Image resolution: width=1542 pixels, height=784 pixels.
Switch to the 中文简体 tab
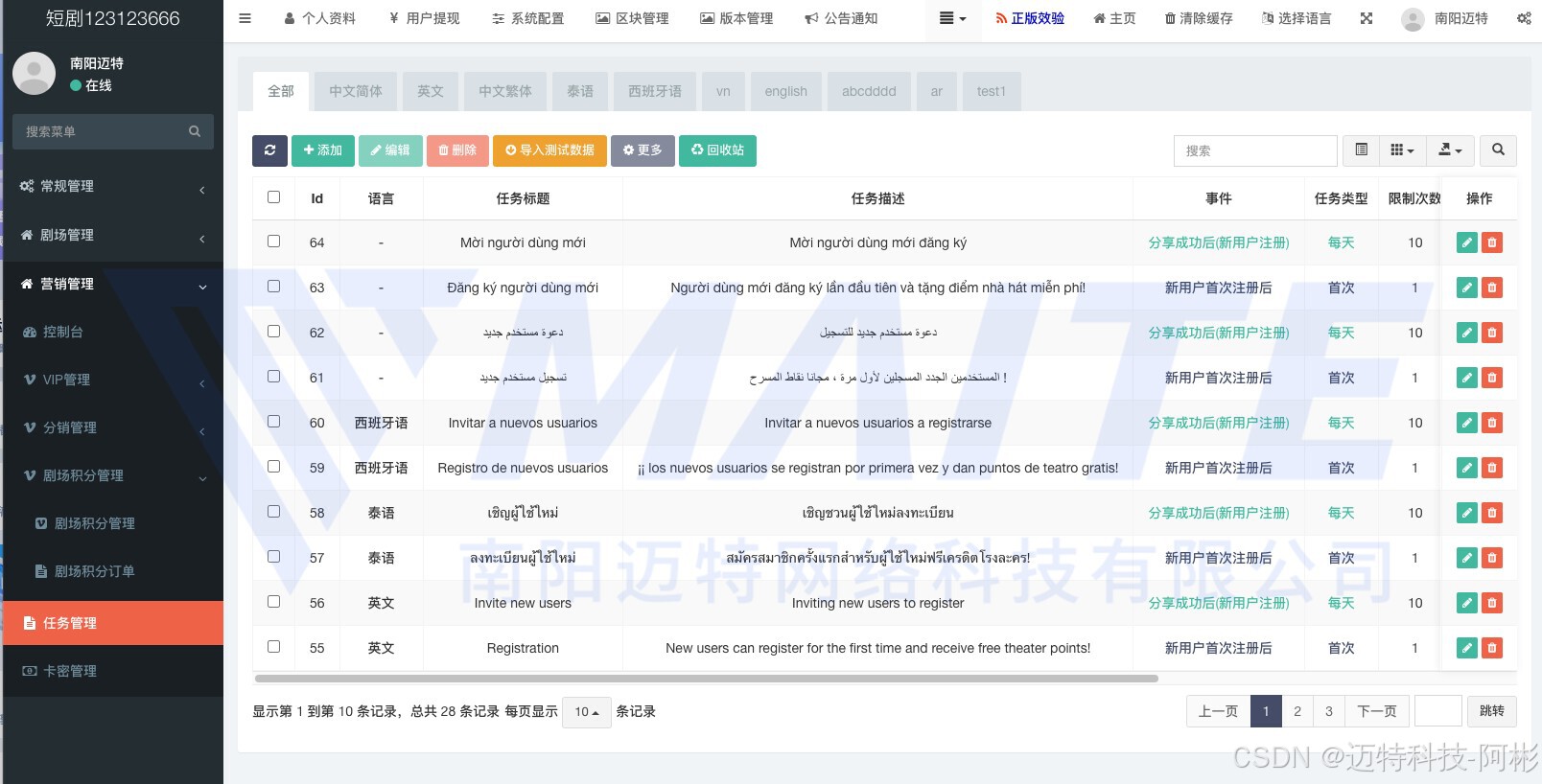pos(356,91)
